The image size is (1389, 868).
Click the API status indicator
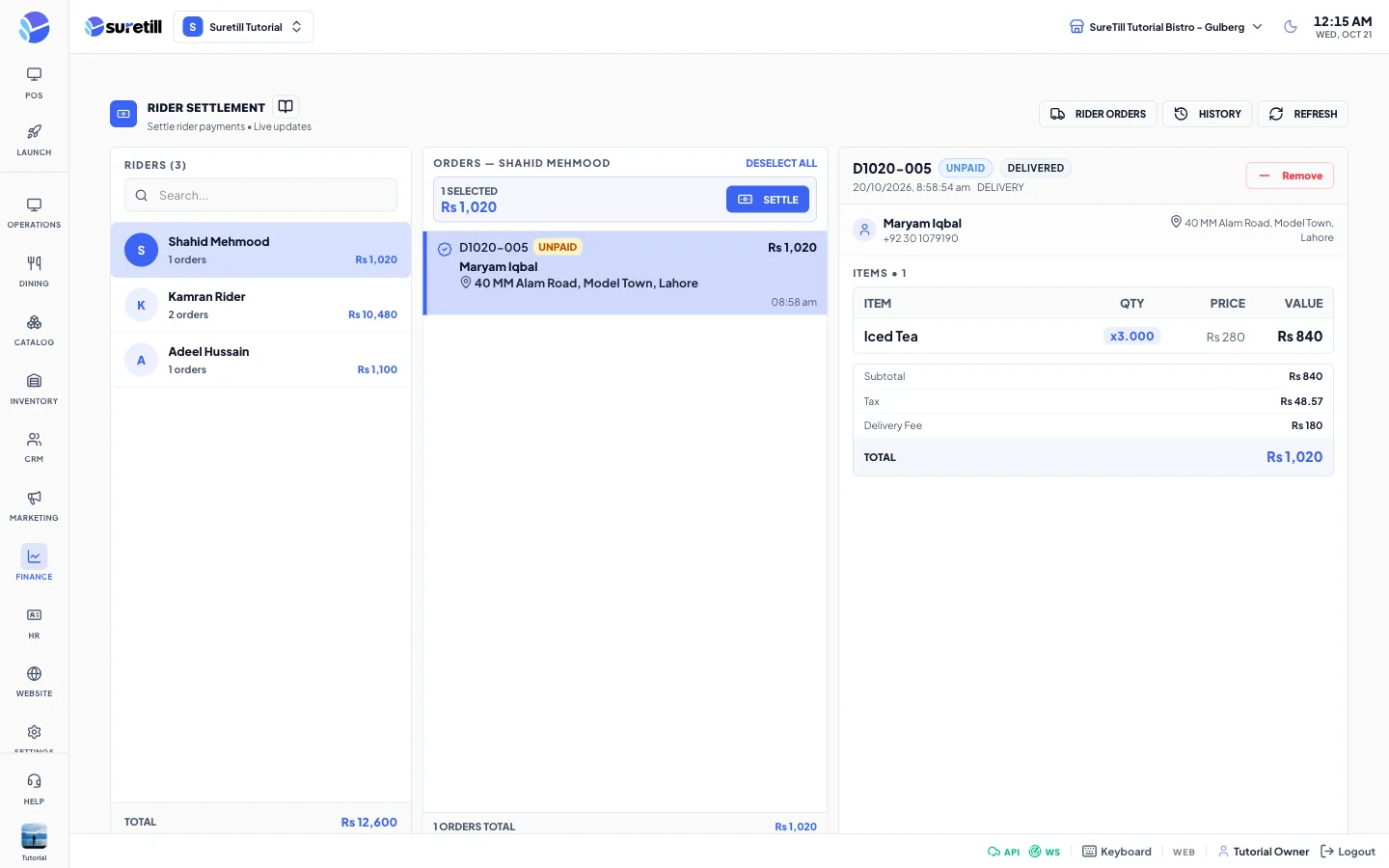pos(1003,852)
